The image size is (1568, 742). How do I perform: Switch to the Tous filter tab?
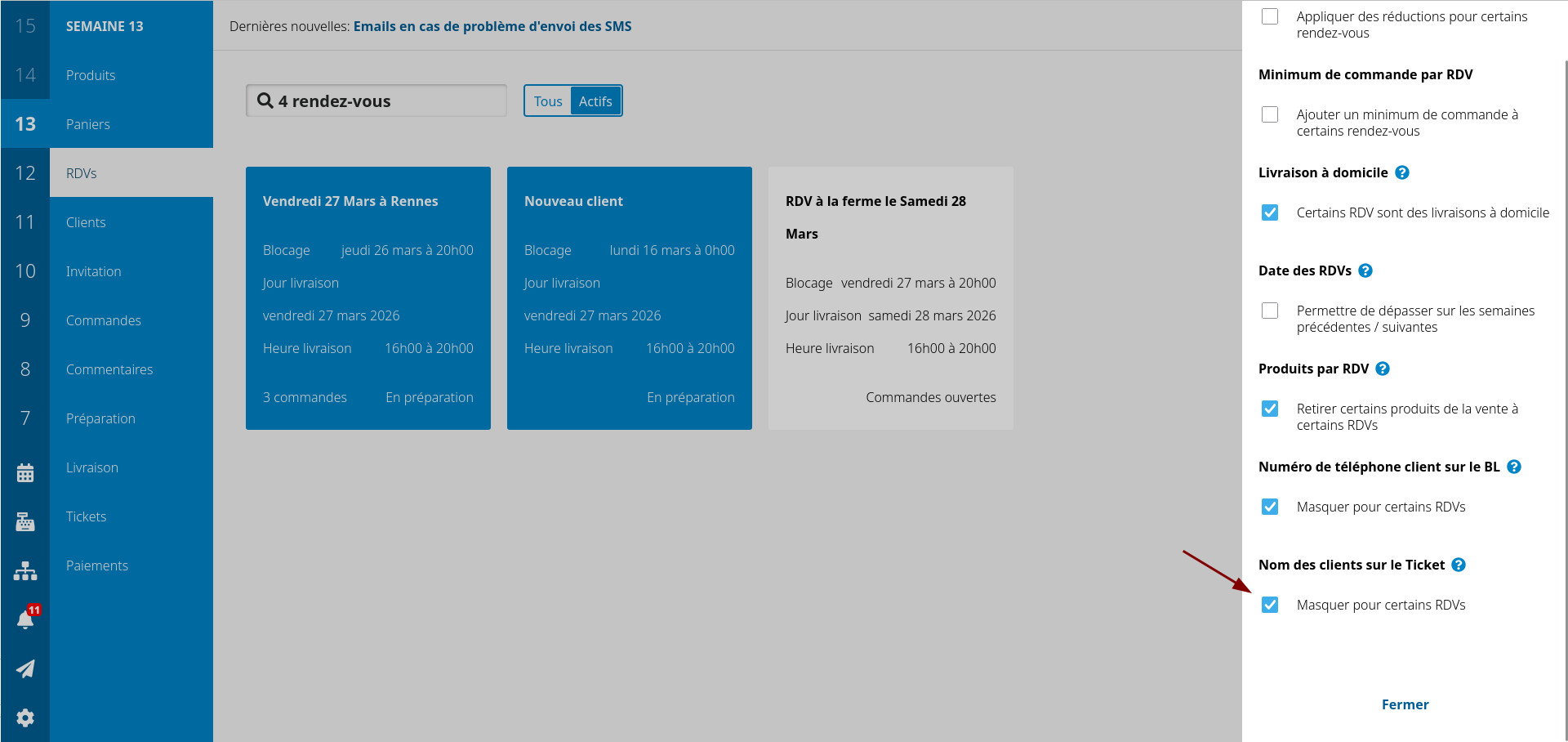[x=547, y=101]
